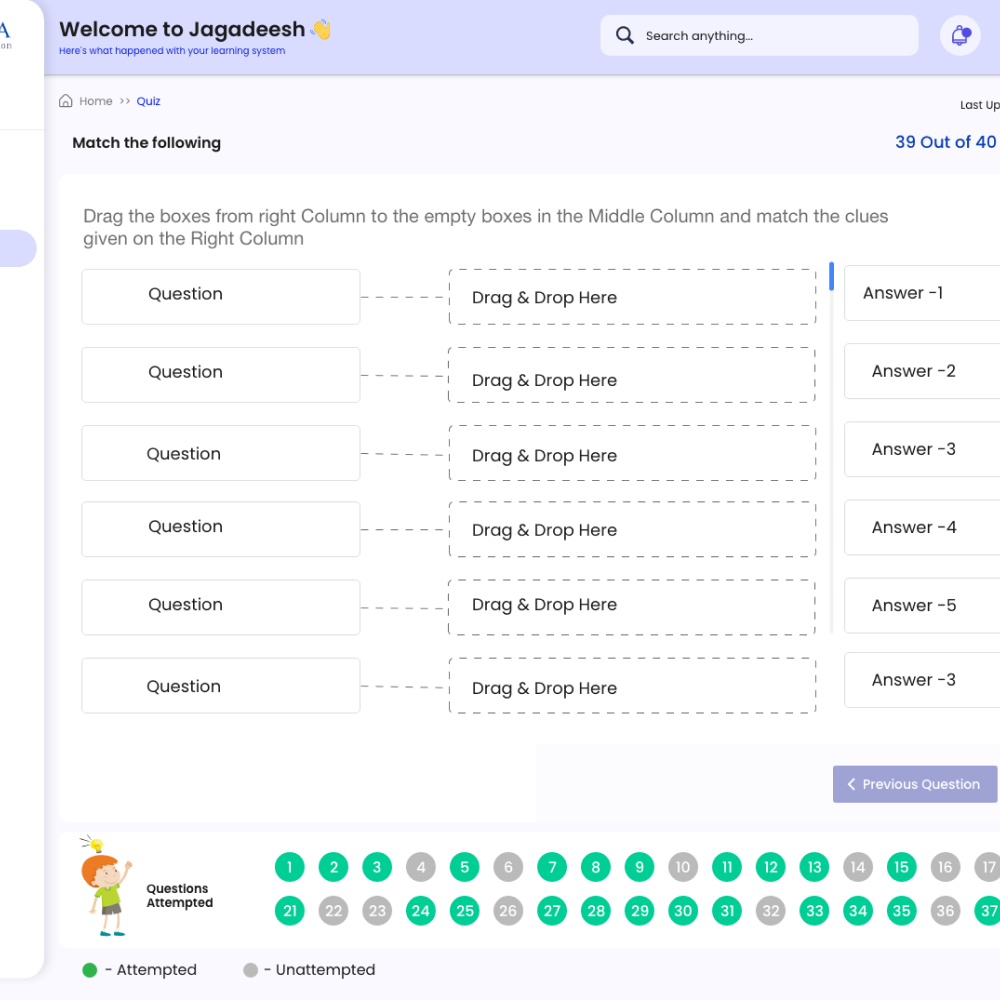The width and height of the screenshot is (1000, 1000).
Task: Jump to question 28
Action: pyautogui.click(x=596, y=911)
